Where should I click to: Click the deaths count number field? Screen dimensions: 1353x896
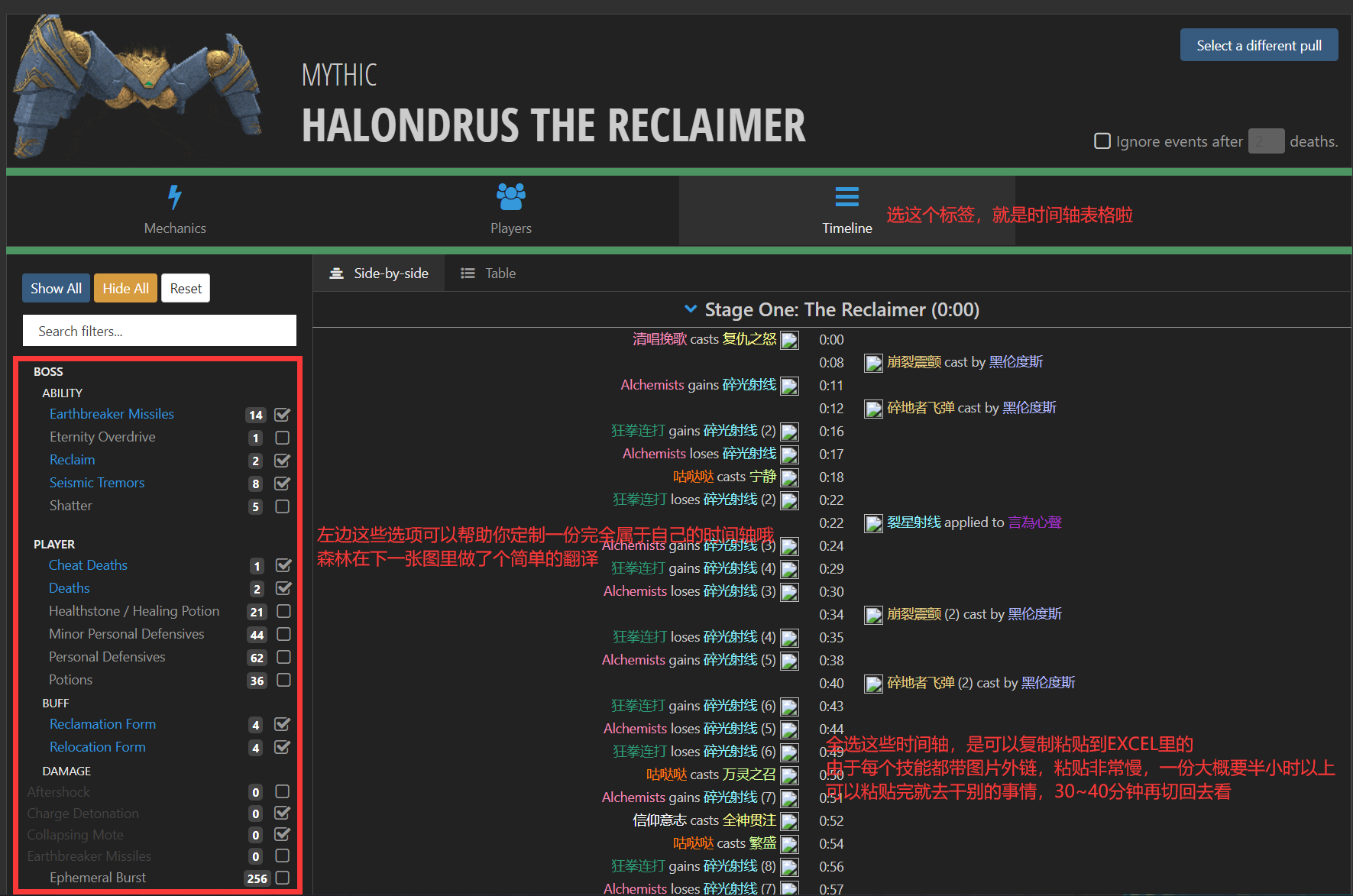click(x=1265, y=141)
